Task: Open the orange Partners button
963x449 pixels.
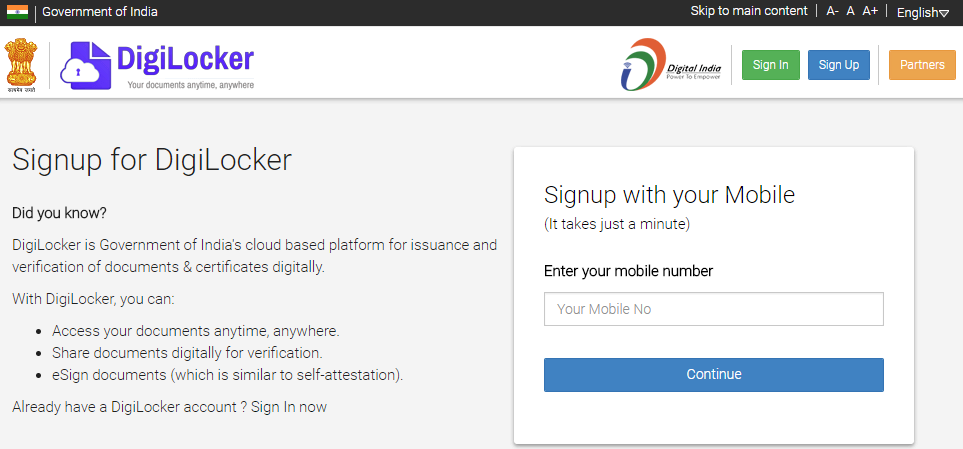Action: pos(922,65)
